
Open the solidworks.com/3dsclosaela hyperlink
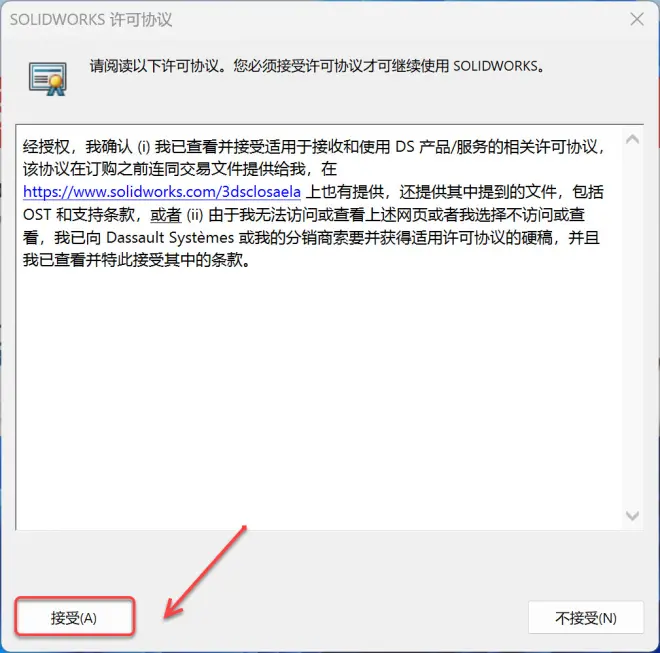(162, 192)
